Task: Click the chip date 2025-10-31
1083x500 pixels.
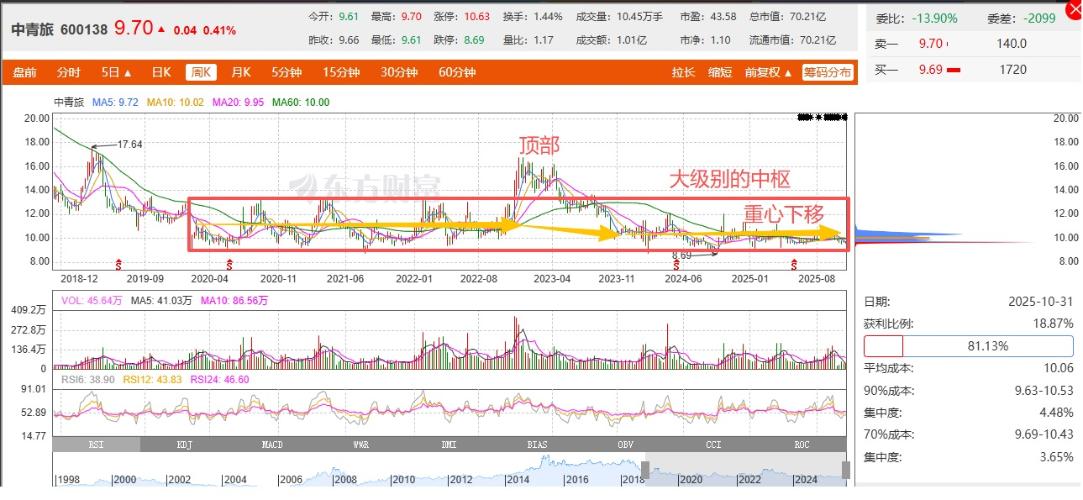Action: (x=1042, y=302)
